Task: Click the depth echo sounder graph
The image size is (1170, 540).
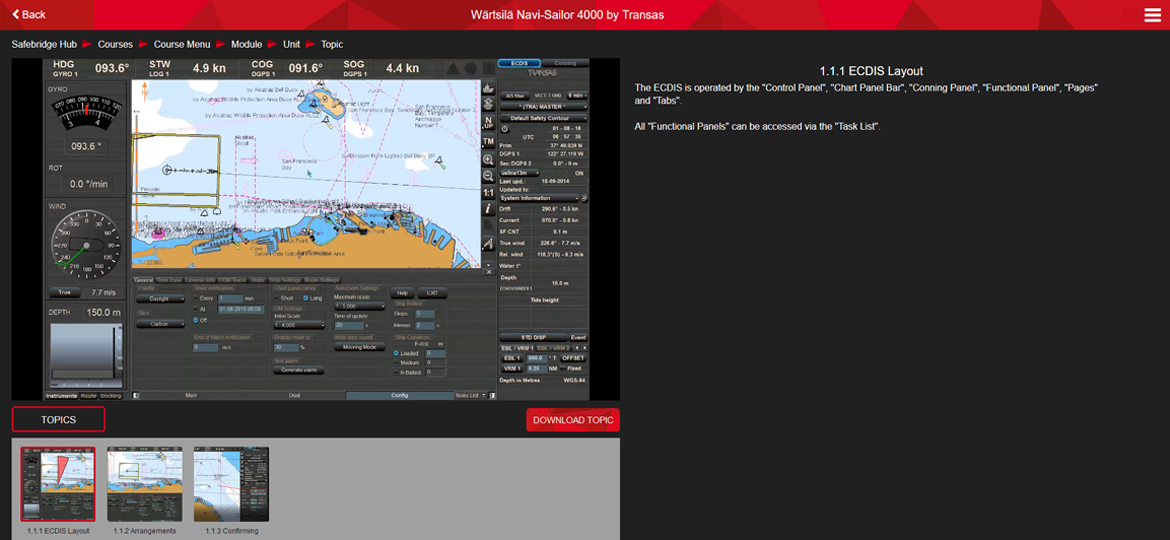Action: (x=85, y=356)
